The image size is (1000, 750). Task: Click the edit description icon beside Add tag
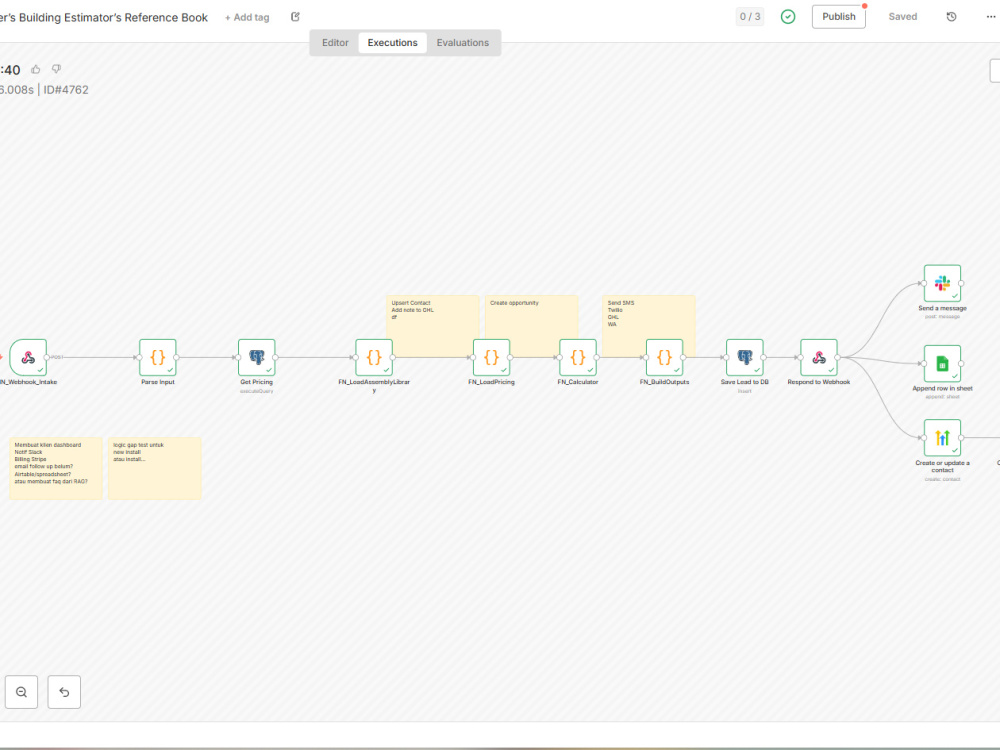[295, 17]
